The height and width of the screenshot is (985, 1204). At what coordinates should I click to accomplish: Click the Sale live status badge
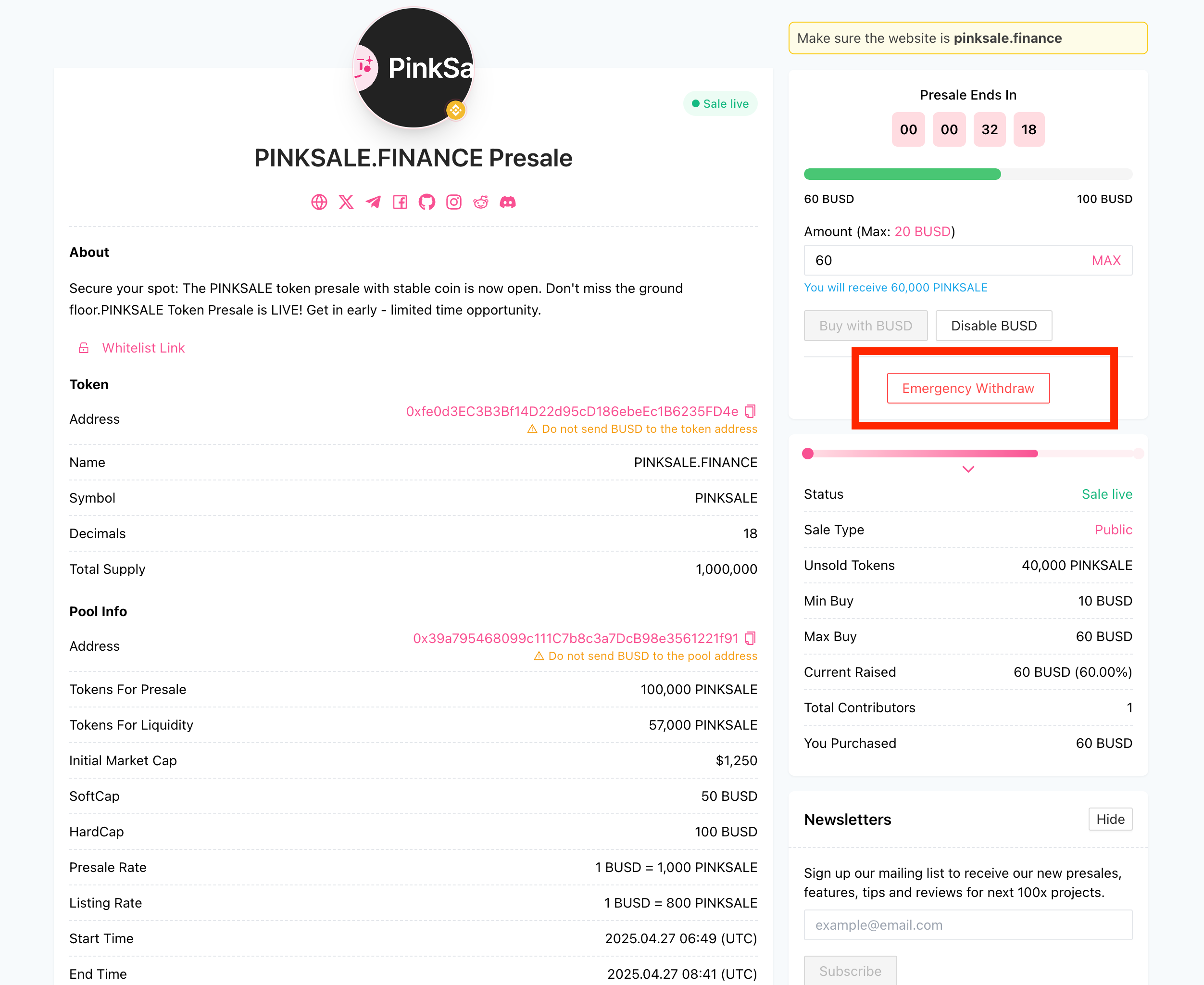tap(720, 103)
